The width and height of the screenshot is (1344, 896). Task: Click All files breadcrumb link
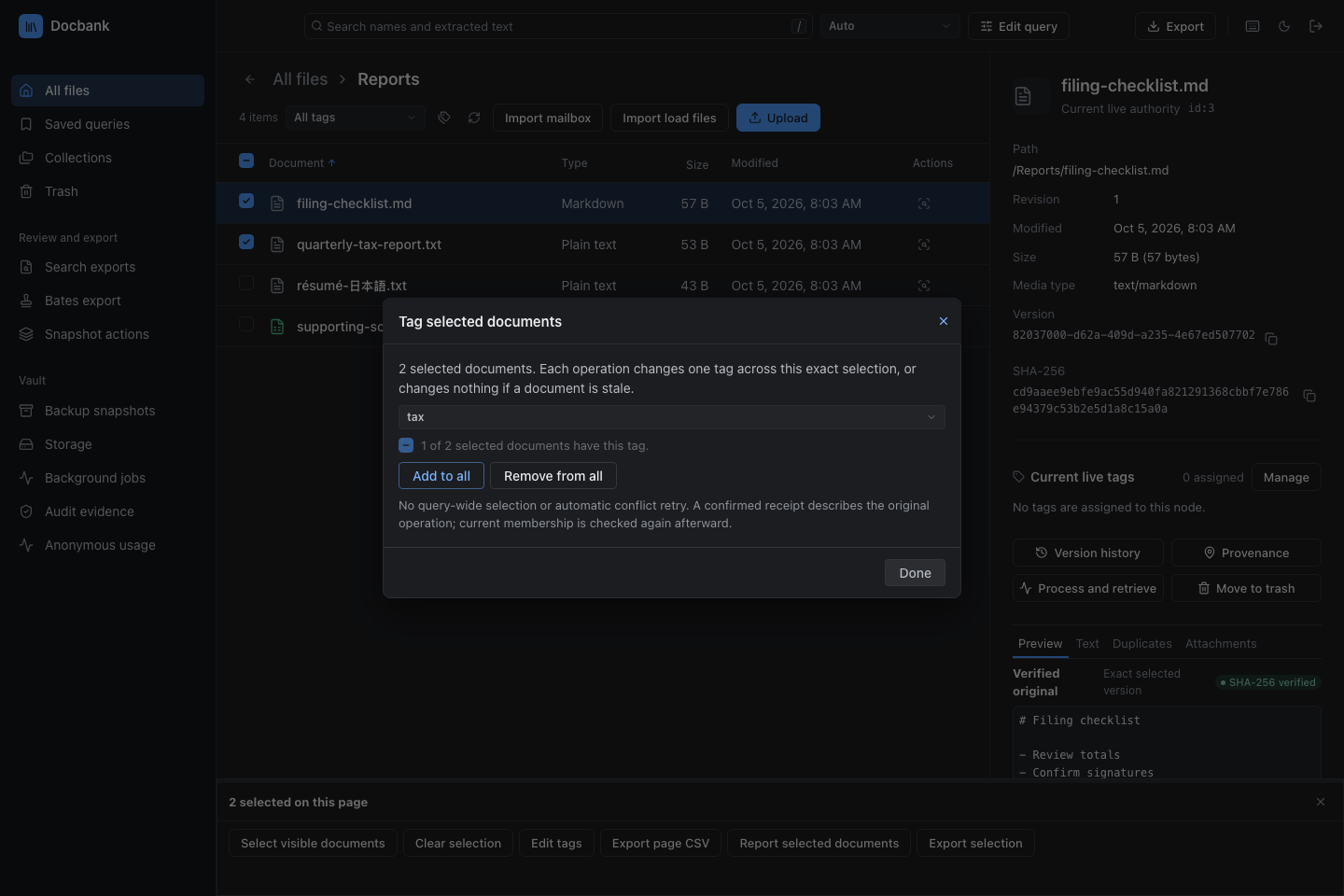(300, 79)
